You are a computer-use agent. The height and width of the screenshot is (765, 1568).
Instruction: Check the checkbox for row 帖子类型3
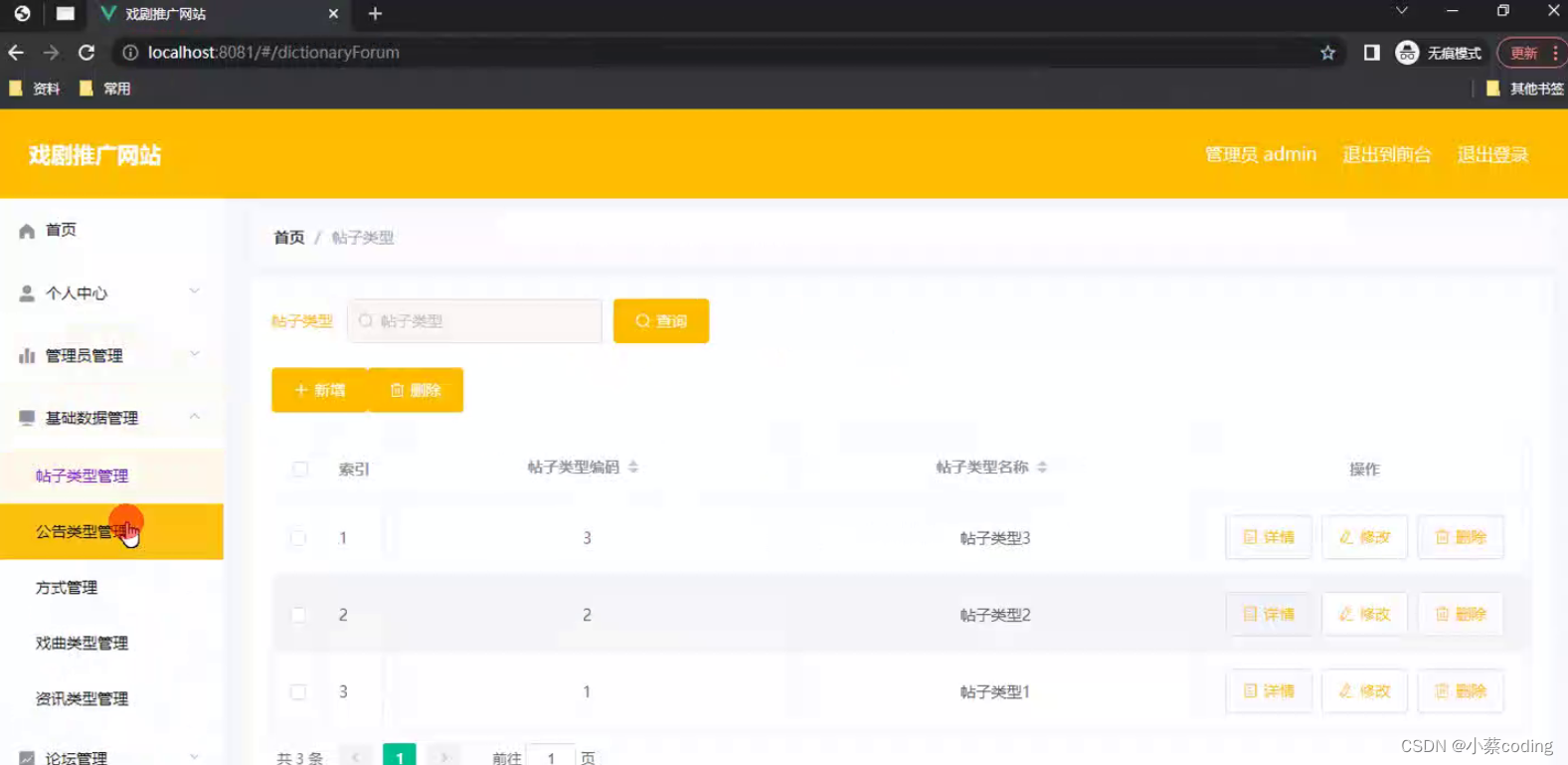(x=298, y=537)
